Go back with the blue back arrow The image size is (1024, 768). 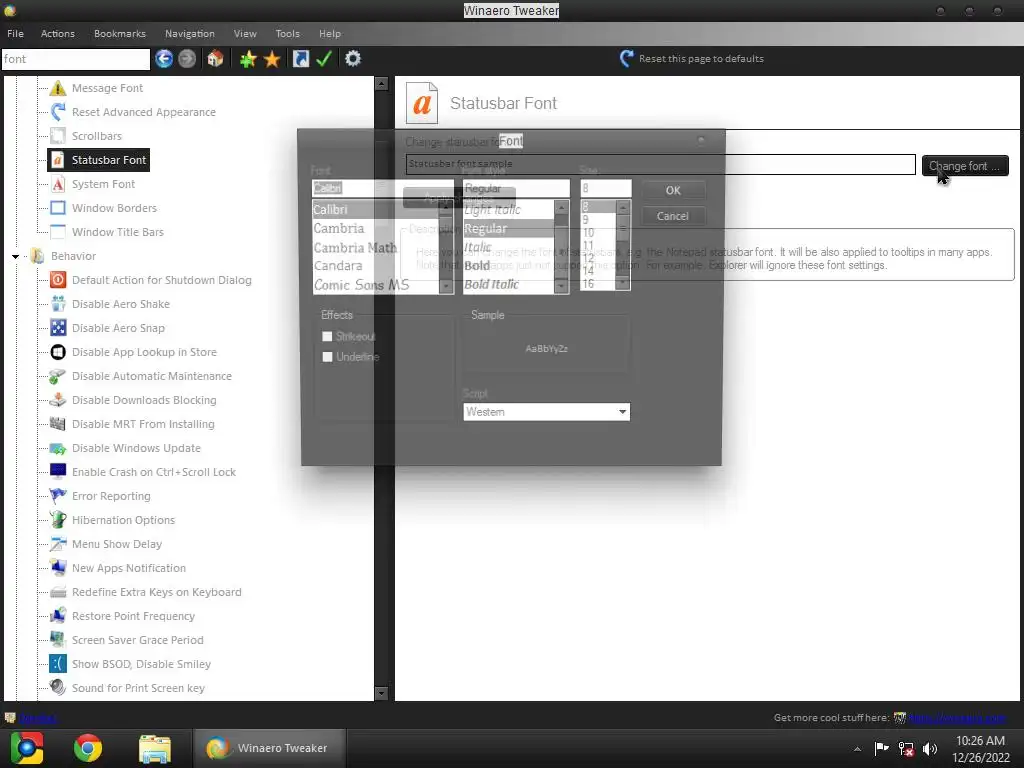tap(164, 59)
